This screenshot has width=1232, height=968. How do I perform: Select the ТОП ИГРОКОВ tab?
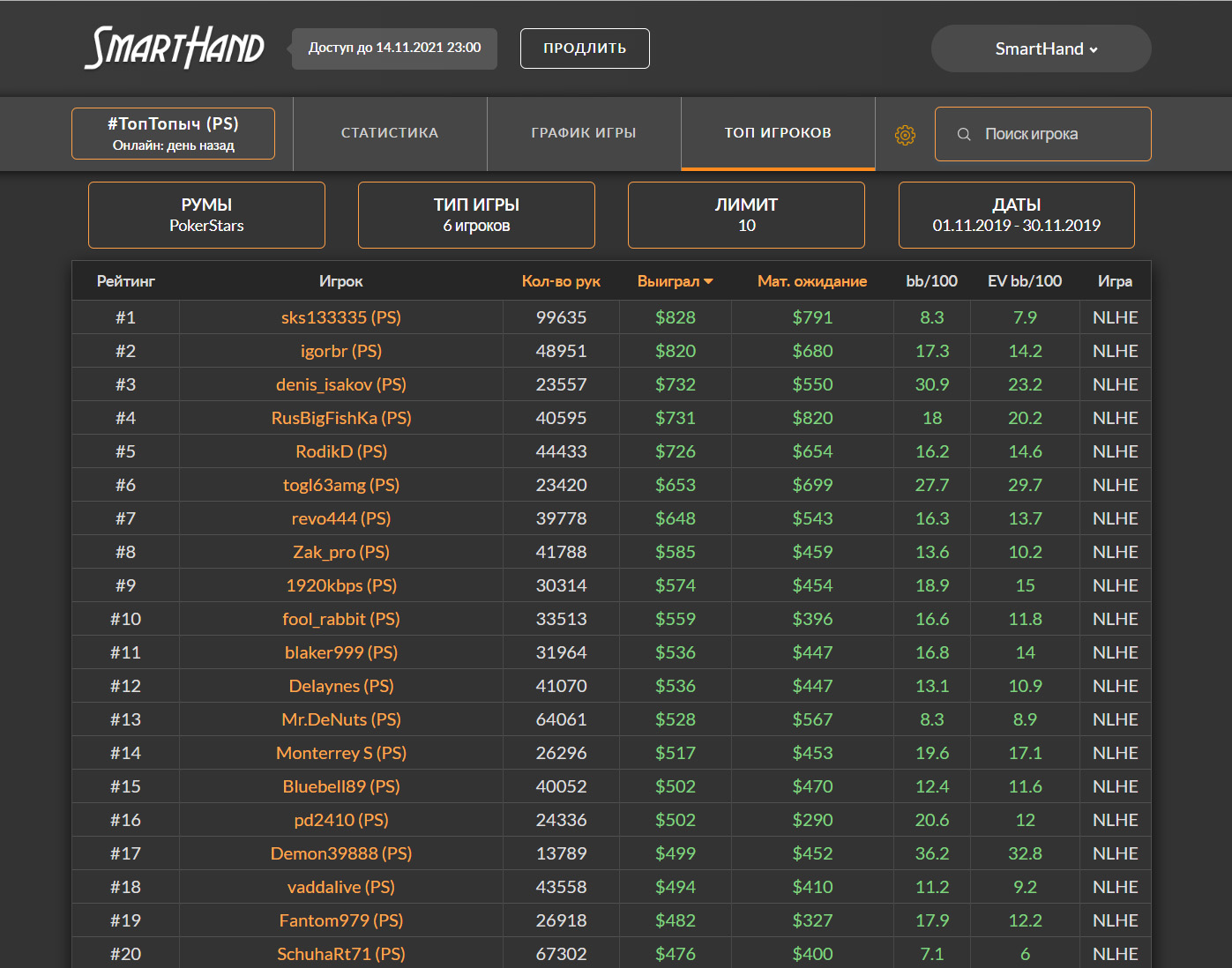(778, 133)
